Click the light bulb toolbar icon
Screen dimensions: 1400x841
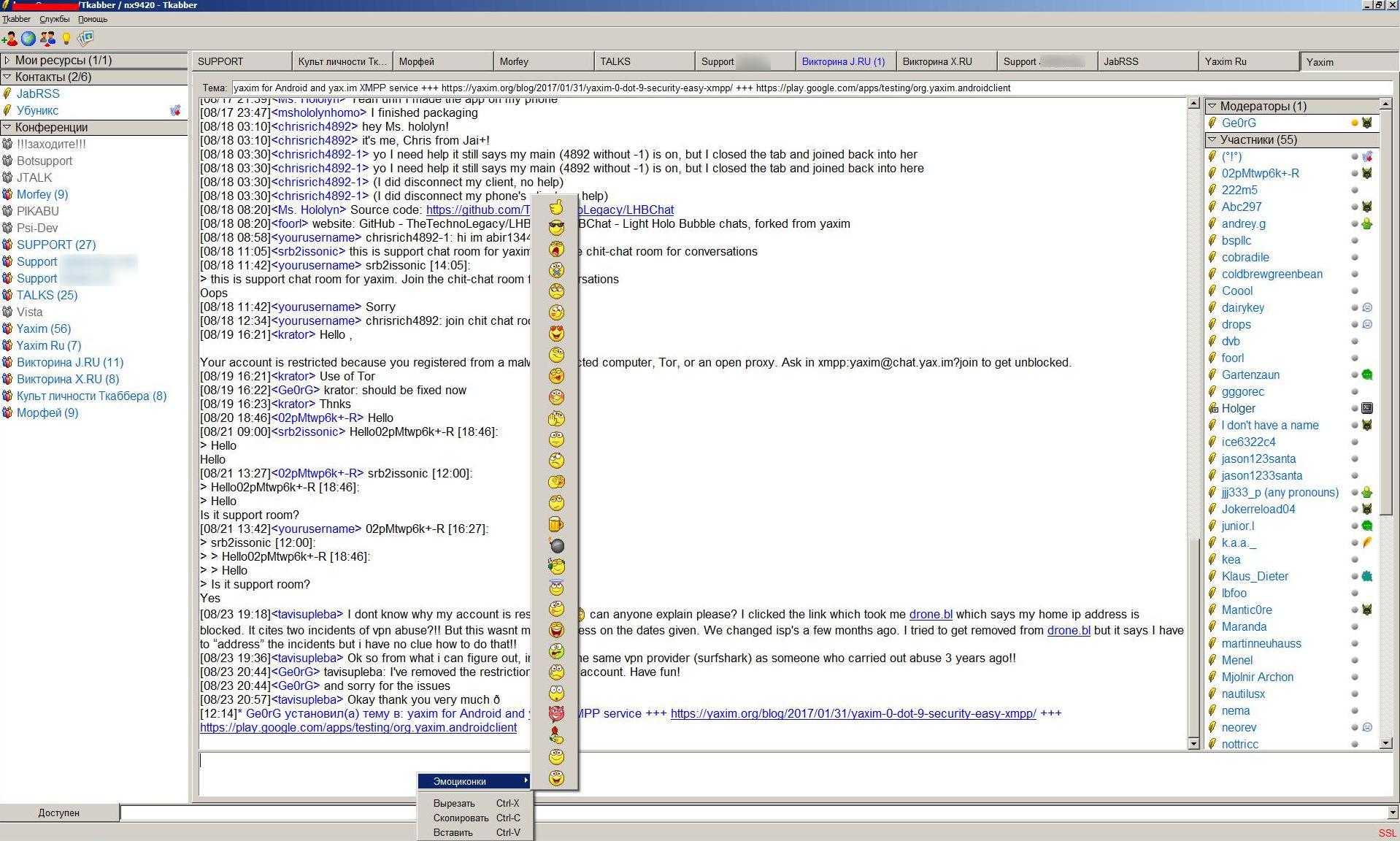66,39
